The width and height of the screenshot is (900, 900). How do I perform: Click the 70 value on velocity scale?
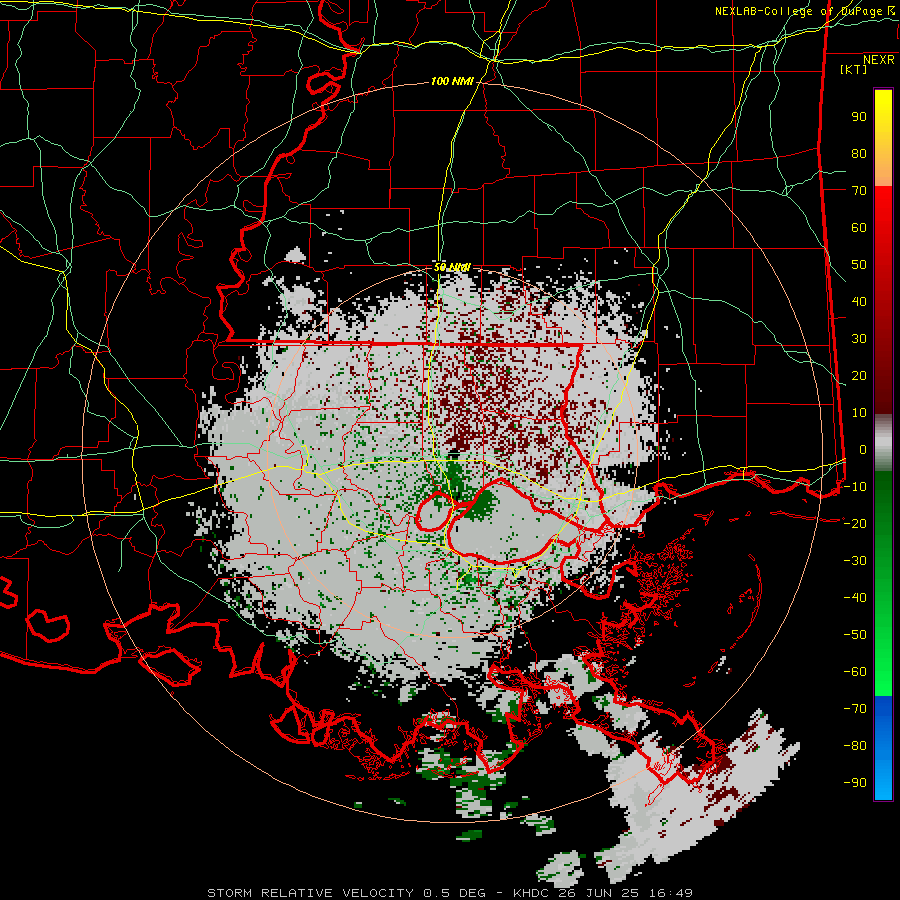pos(859,191)
